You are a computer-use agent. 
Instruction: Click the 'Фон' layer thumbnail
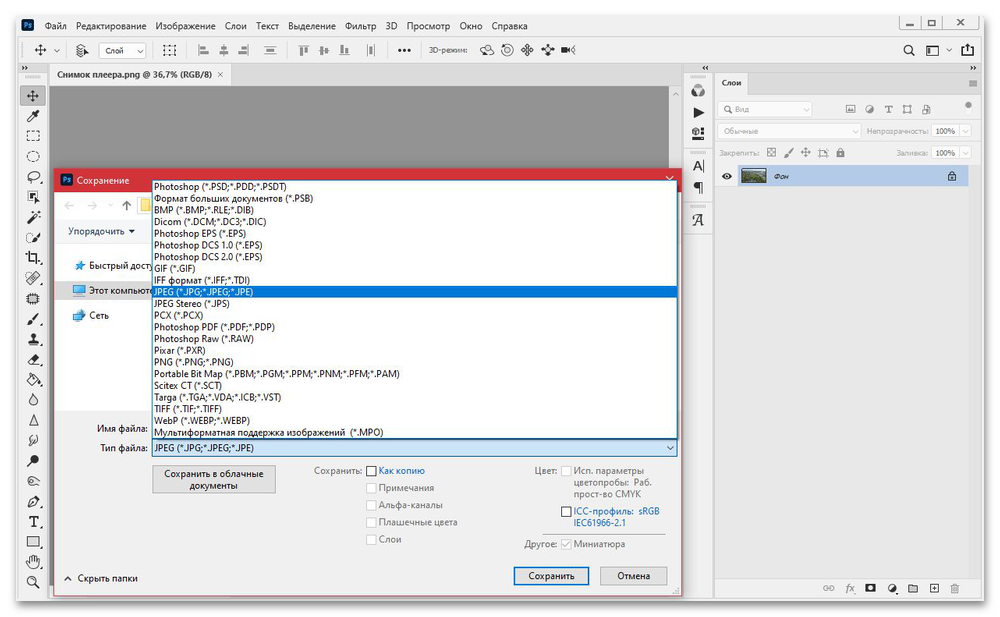click(754, 176)
